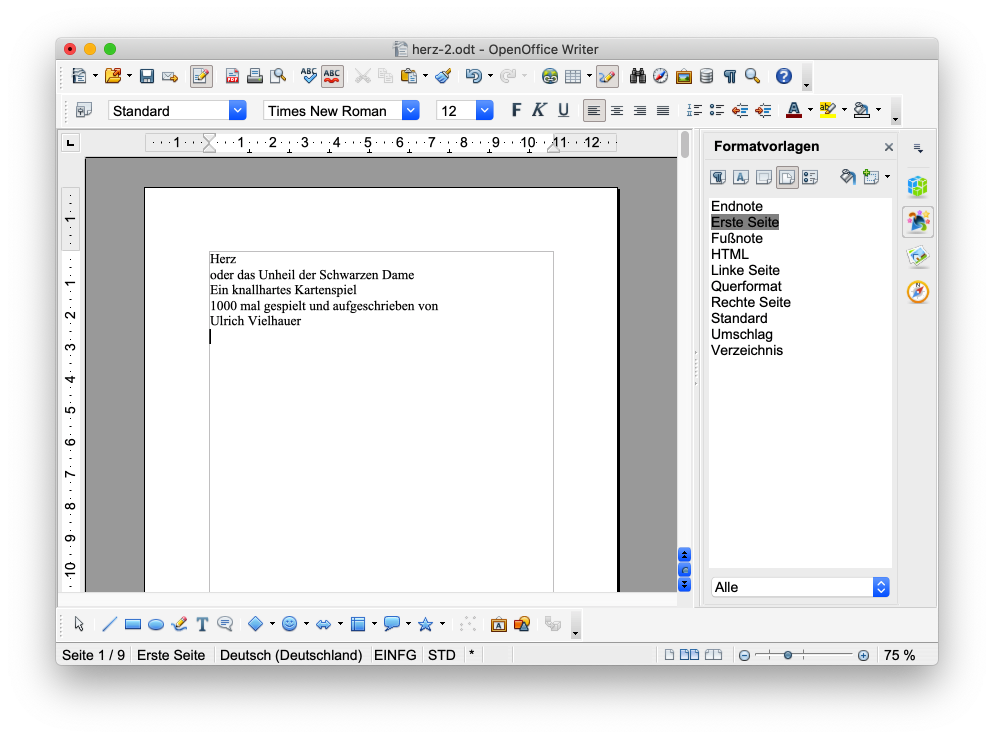
Task: Activate Fill Format Mode paint bucket
Action: (x=847, y=177)
